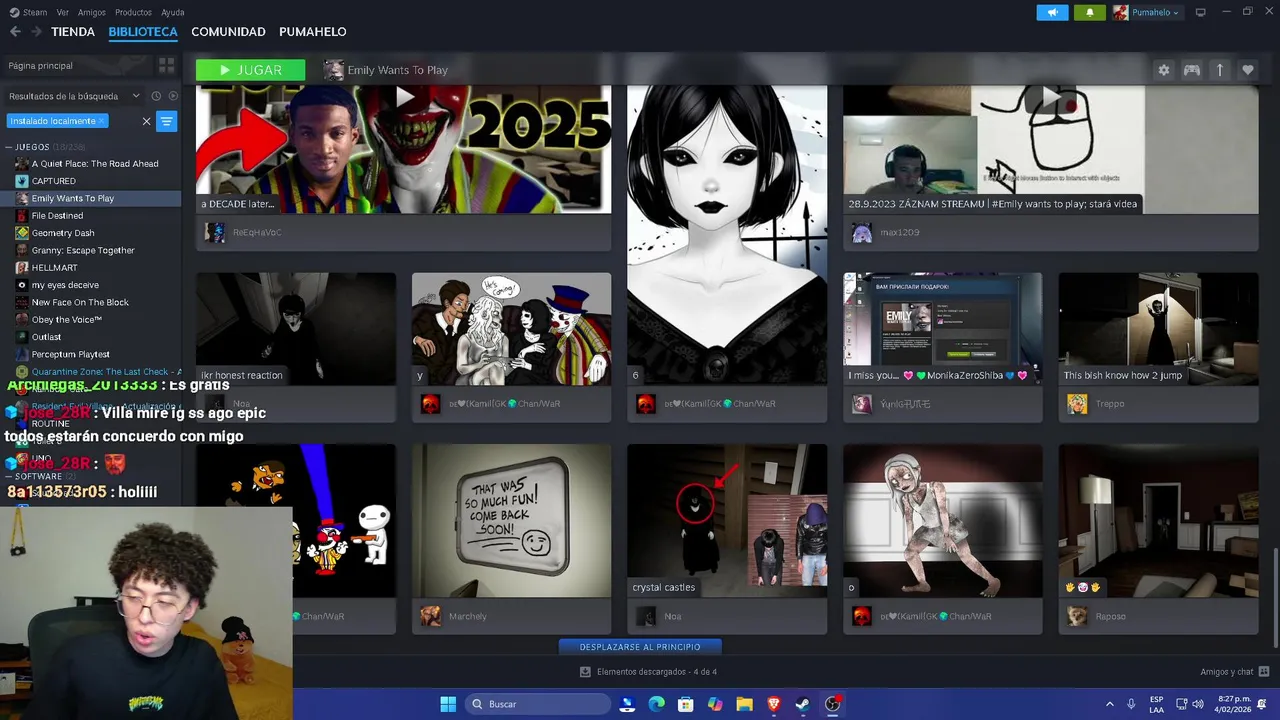Open downloads status Elementos descargados
1280x720 pixels.
pyautogui.click(x=648, y=672)
